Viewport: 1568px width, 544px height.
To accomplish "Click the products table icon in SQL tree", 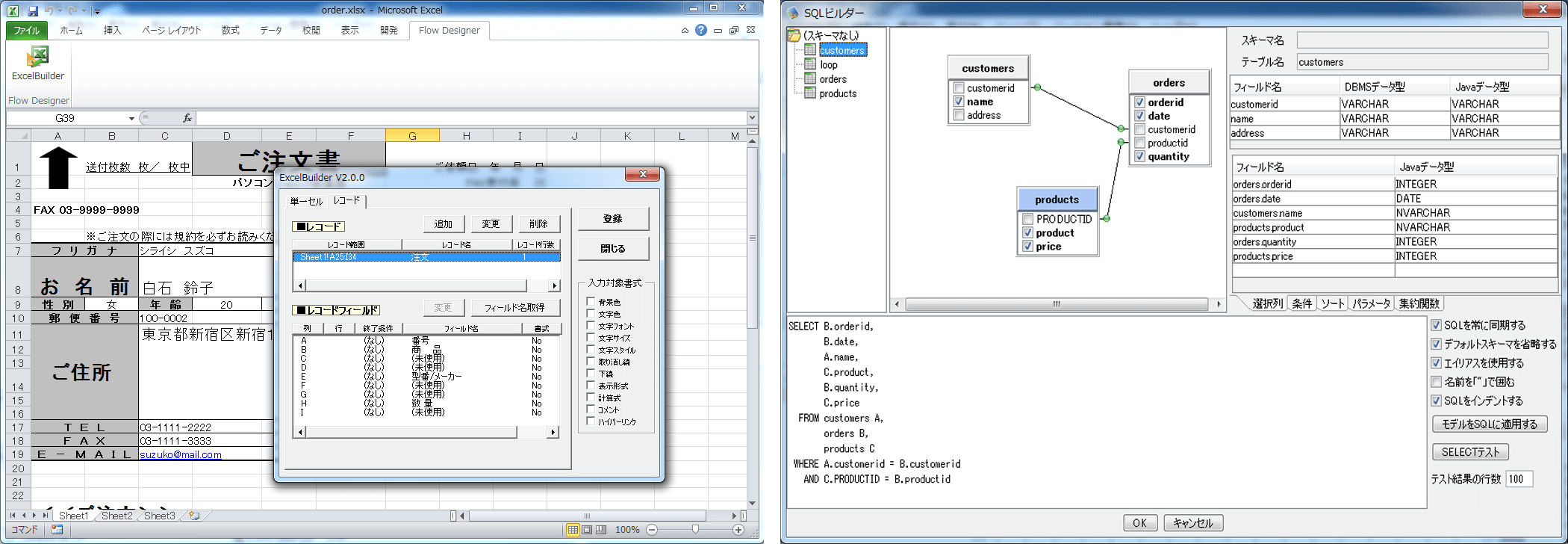I will [x=810, y=93].
